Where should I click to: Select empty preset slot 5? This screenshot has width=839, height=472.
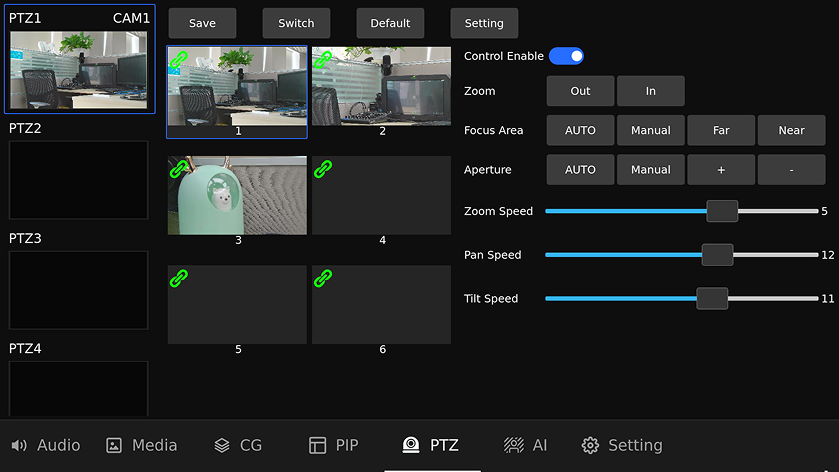point(237,304)
